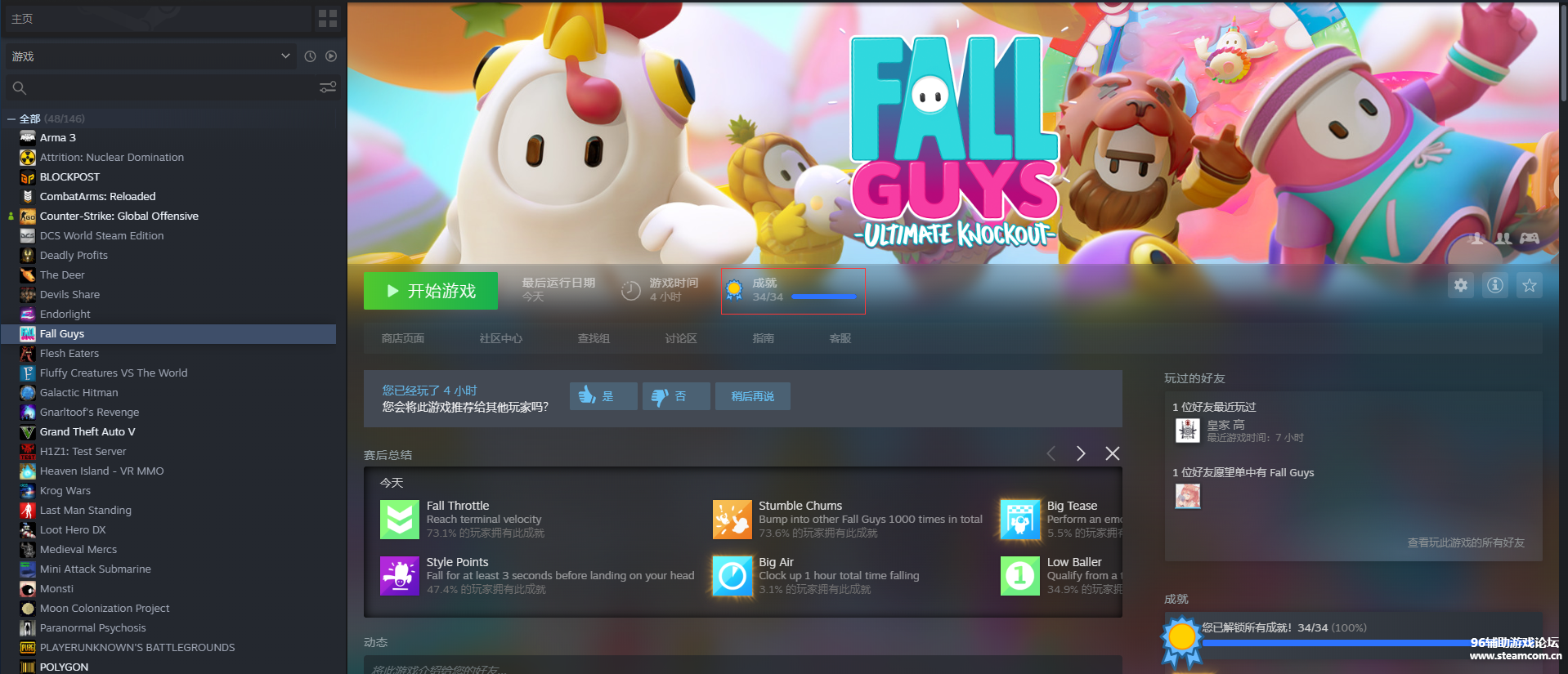
Task: Click the header achievements progress bar
Action: pyautogui.click(x=824, y=297)
